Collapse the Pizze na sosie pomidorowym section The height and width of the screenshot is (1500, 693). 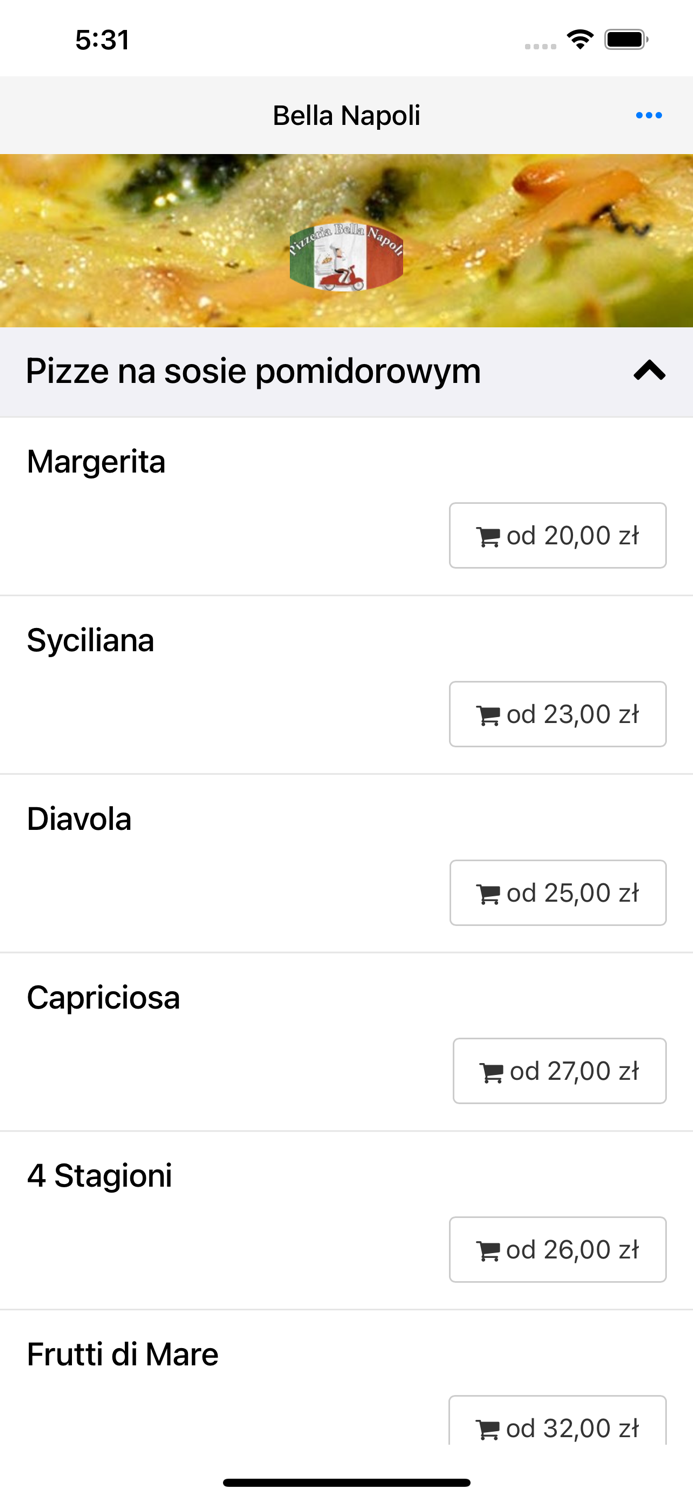(x=648, y=370)
